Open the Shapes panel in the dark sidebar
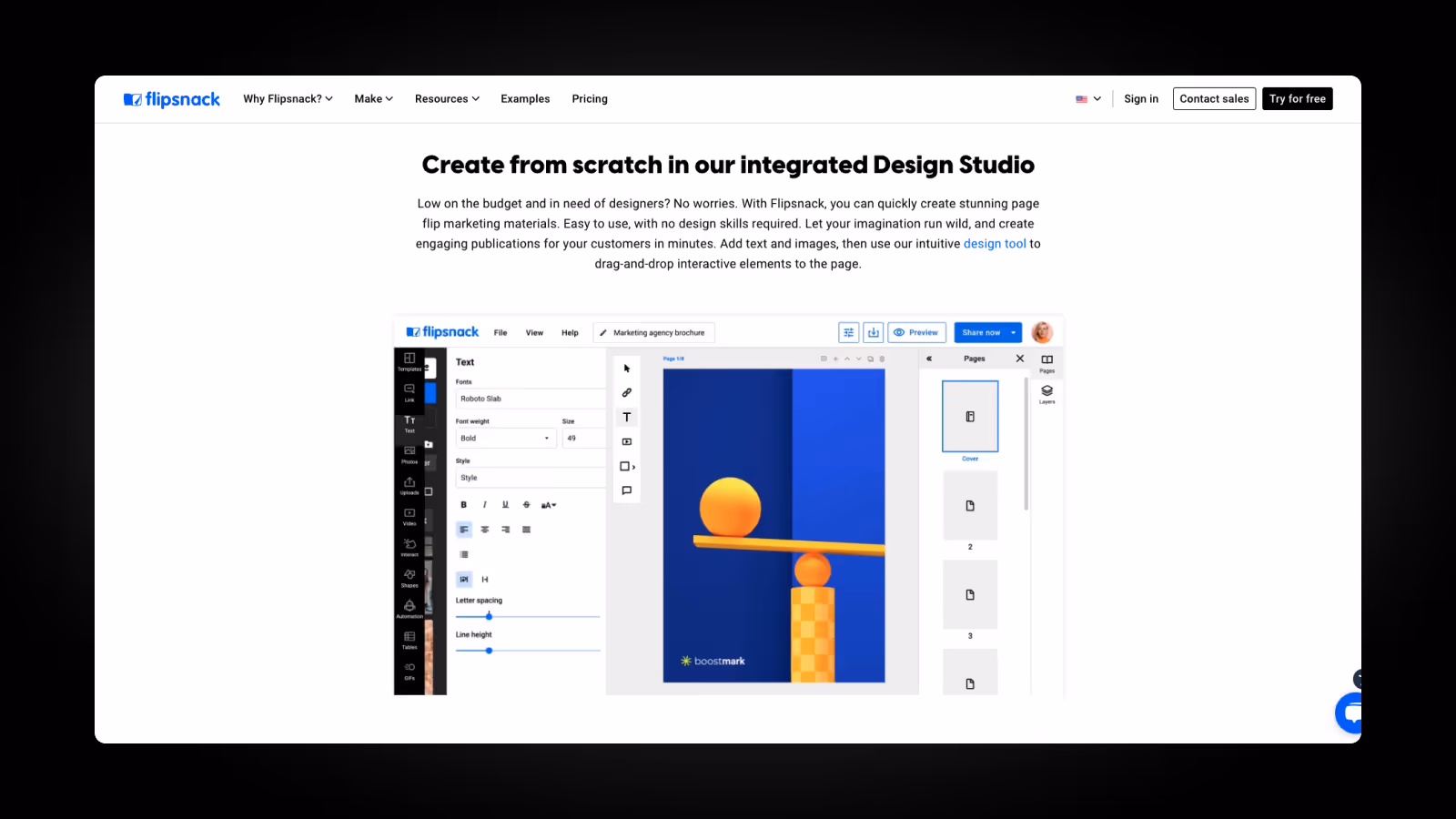The height and width of the screenshot is (819, 1456). (x=409, y=579)
